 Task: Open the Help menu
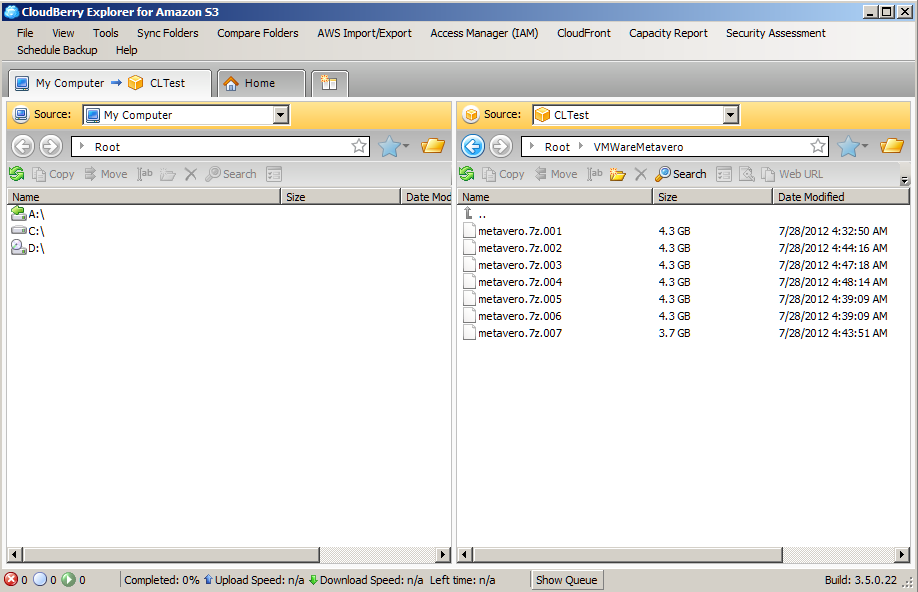click(x=126, y=50)
